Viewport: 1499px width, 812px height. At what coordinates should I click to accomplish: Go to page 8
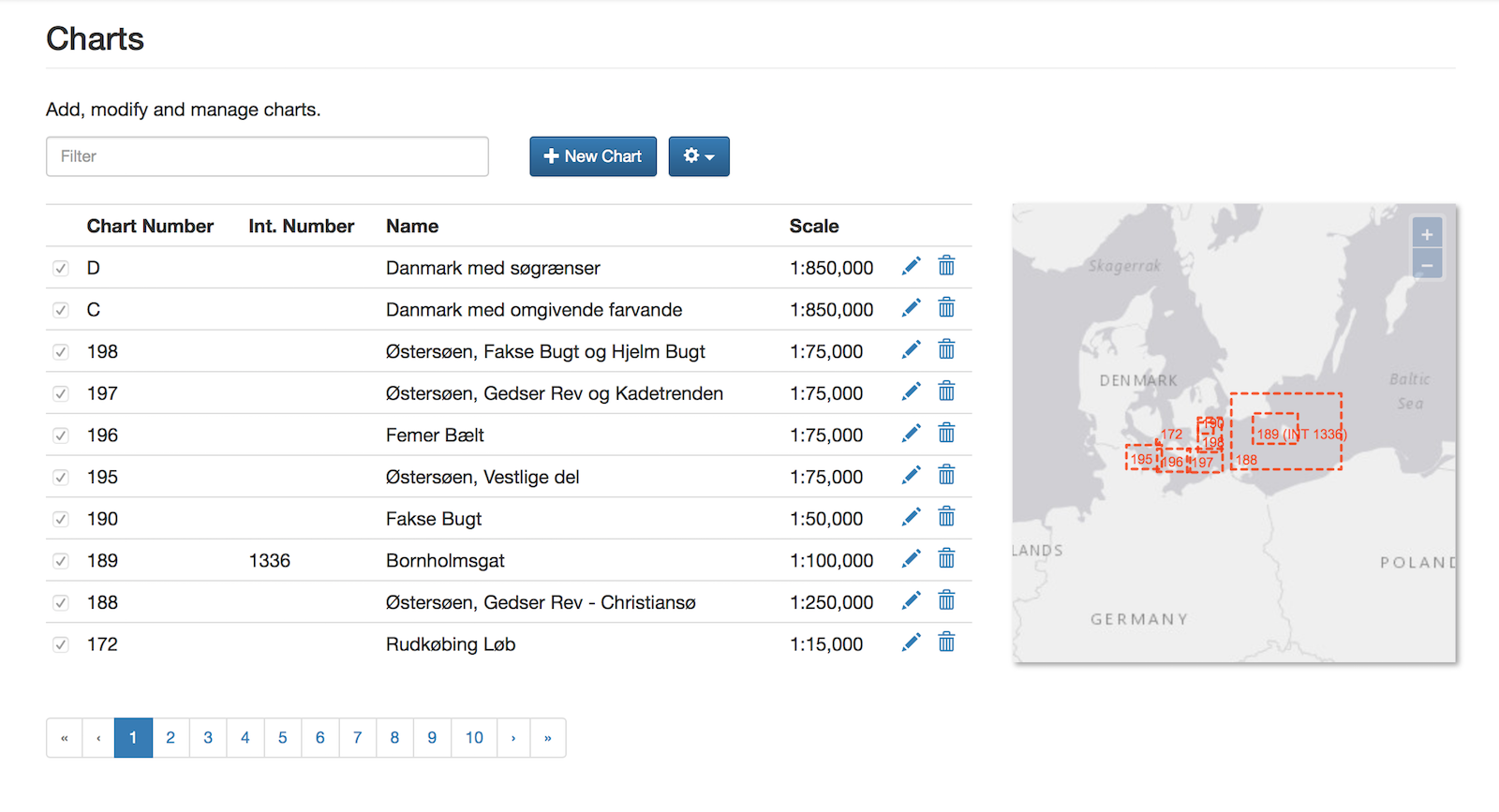(x=394, y=738)
